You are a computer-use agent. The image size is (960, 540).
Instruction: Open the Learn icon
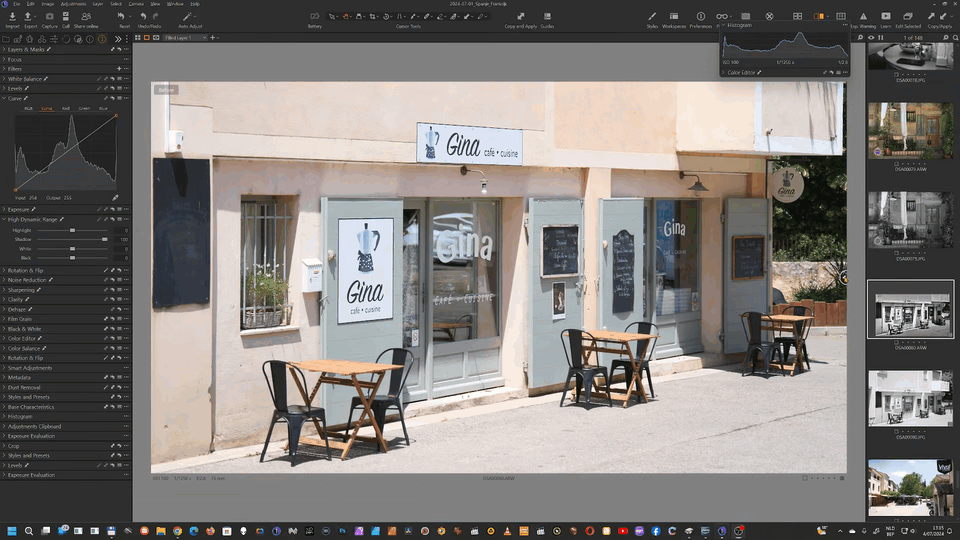pyautogui.click(x=886, y=17)
